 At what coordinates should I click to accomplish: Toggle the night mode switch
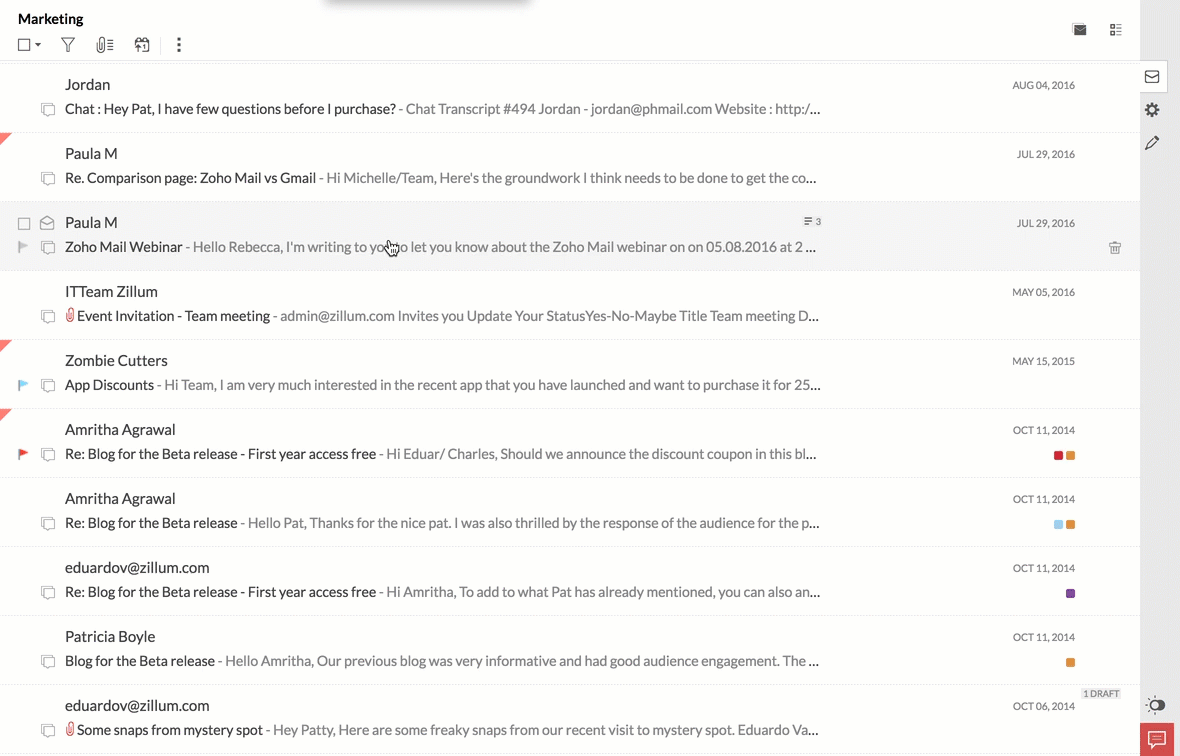(1156, 705)
